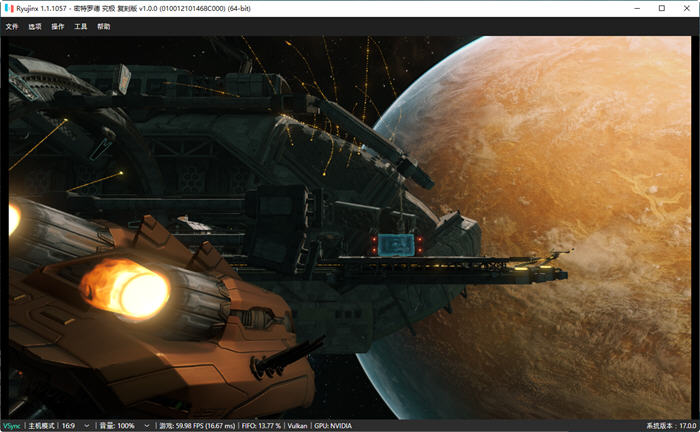Viewport: 700px width, 432px height.
Task: Click the 16:9 aspect ratio label
Action: tap(68, 426)
